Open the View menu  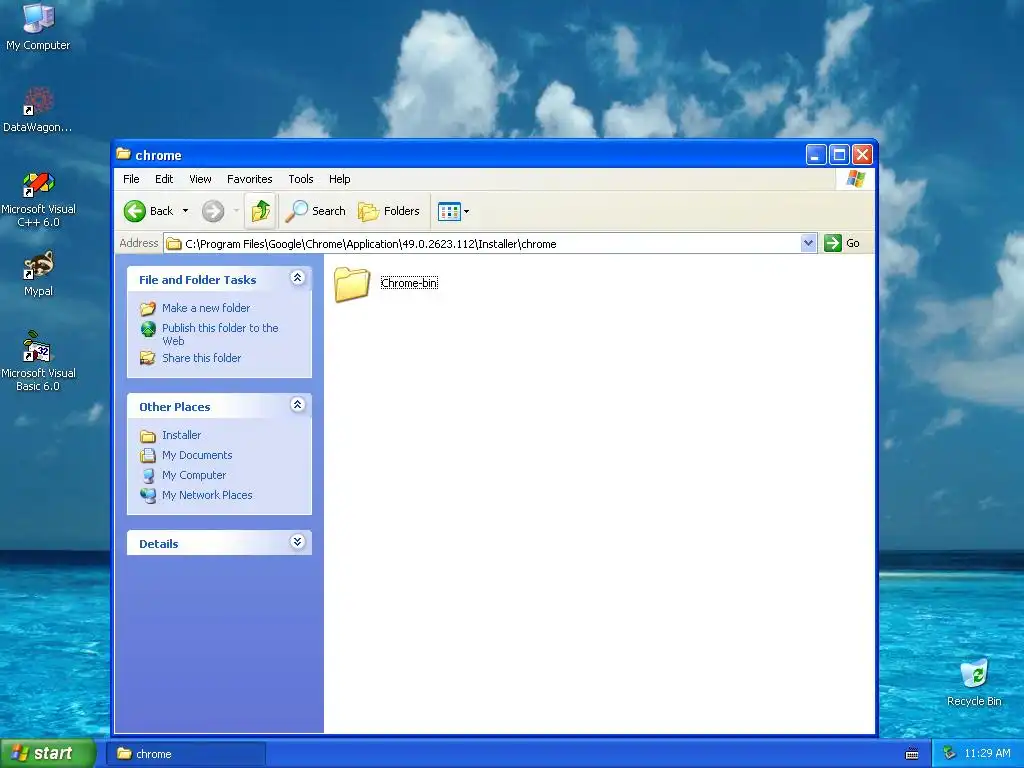pos(200,179)
